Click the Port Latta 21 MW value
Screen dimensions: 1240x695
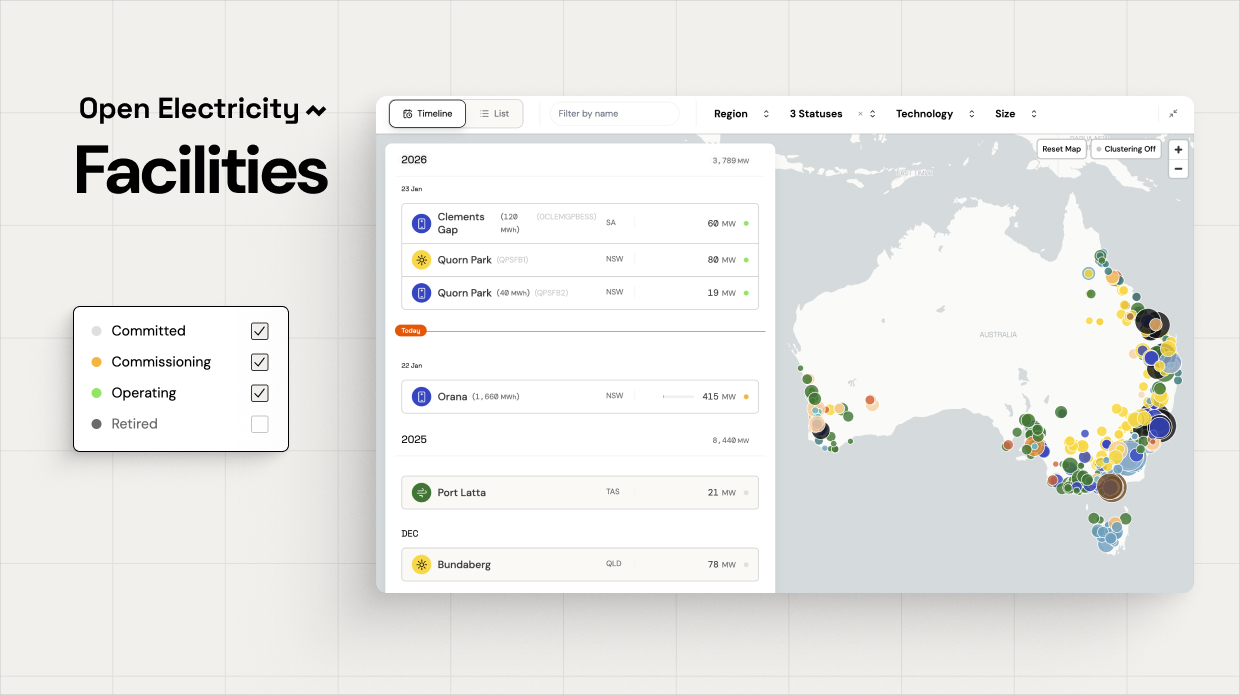(721, 493)
